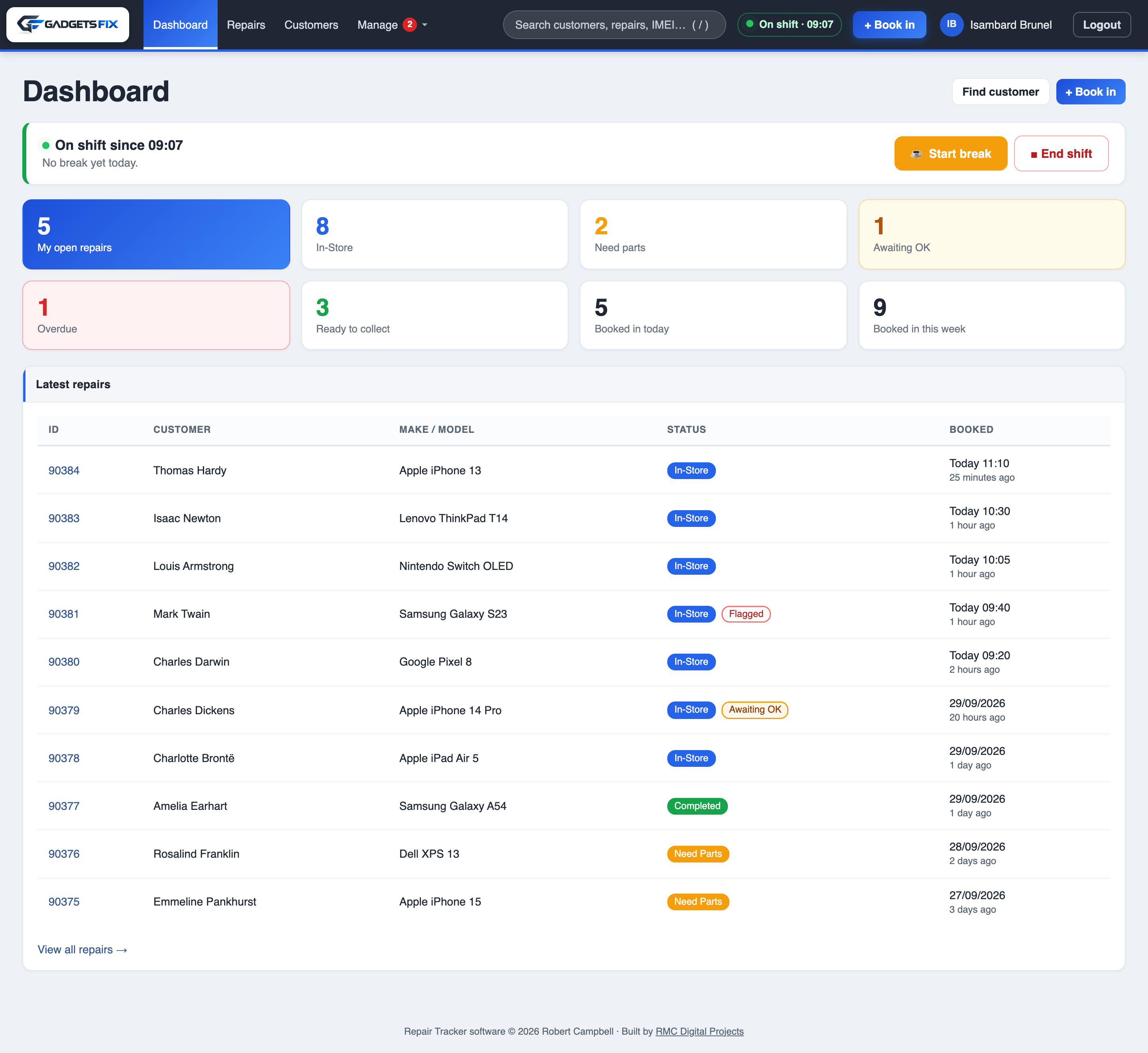1148x1053 pixels.
Task: Open the Booked in this week card
Action: coord(991,315)
